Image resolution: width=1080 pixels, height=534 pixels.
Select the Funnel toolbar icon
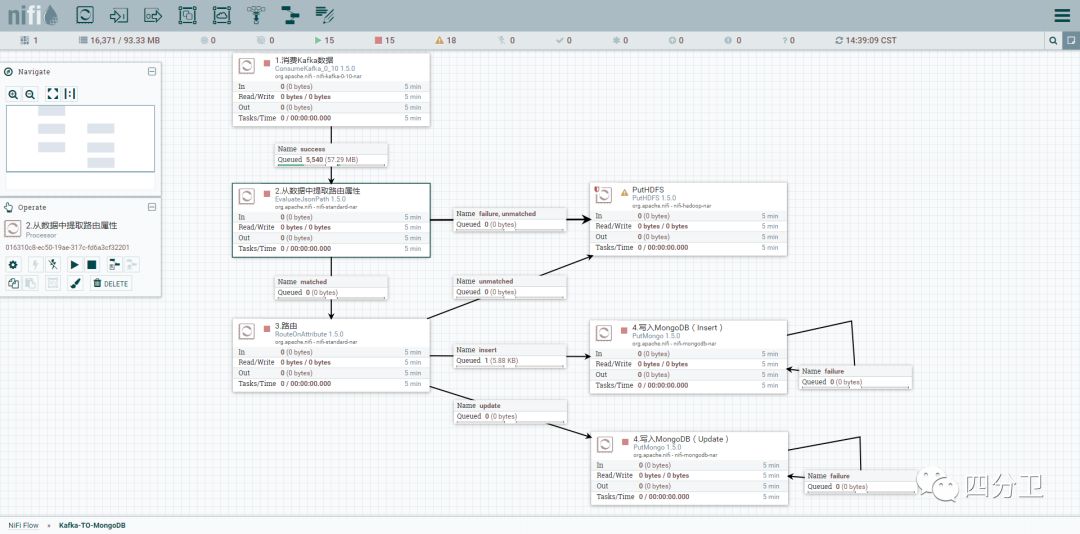tap(256, 15)
